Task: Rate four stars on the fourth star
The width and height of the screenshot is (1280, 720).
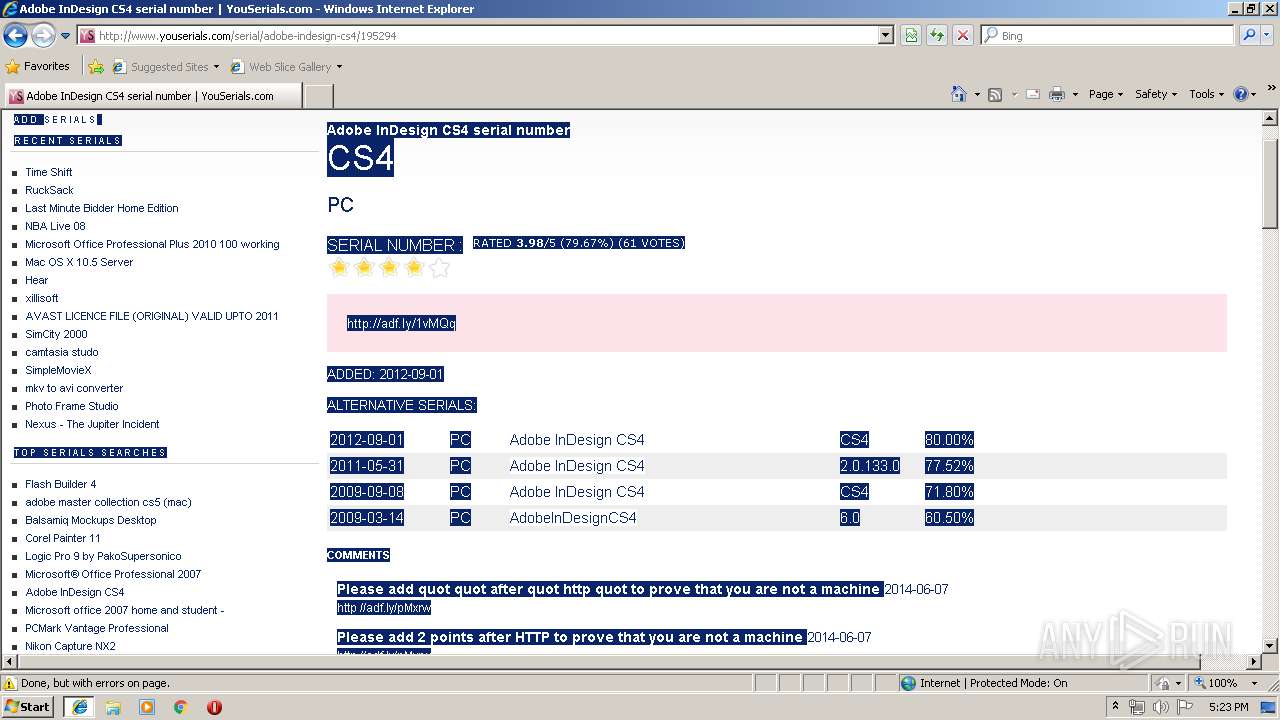Action: click(414, 267)
